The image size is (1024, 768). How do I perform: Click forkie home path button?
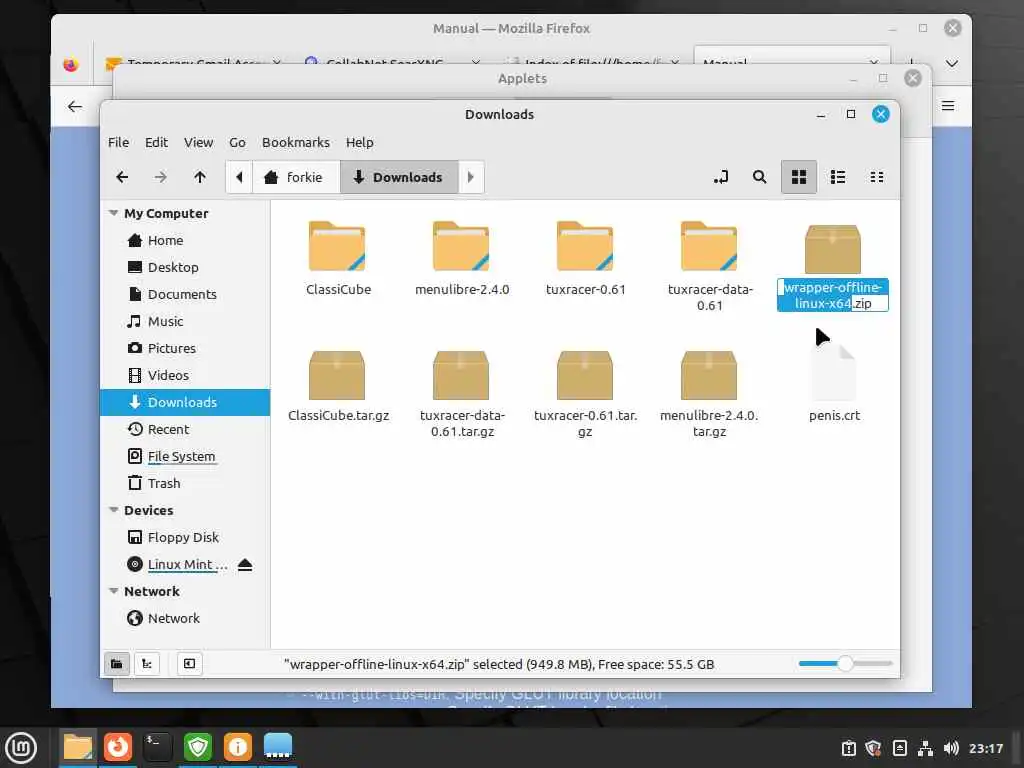coord(296,177)
